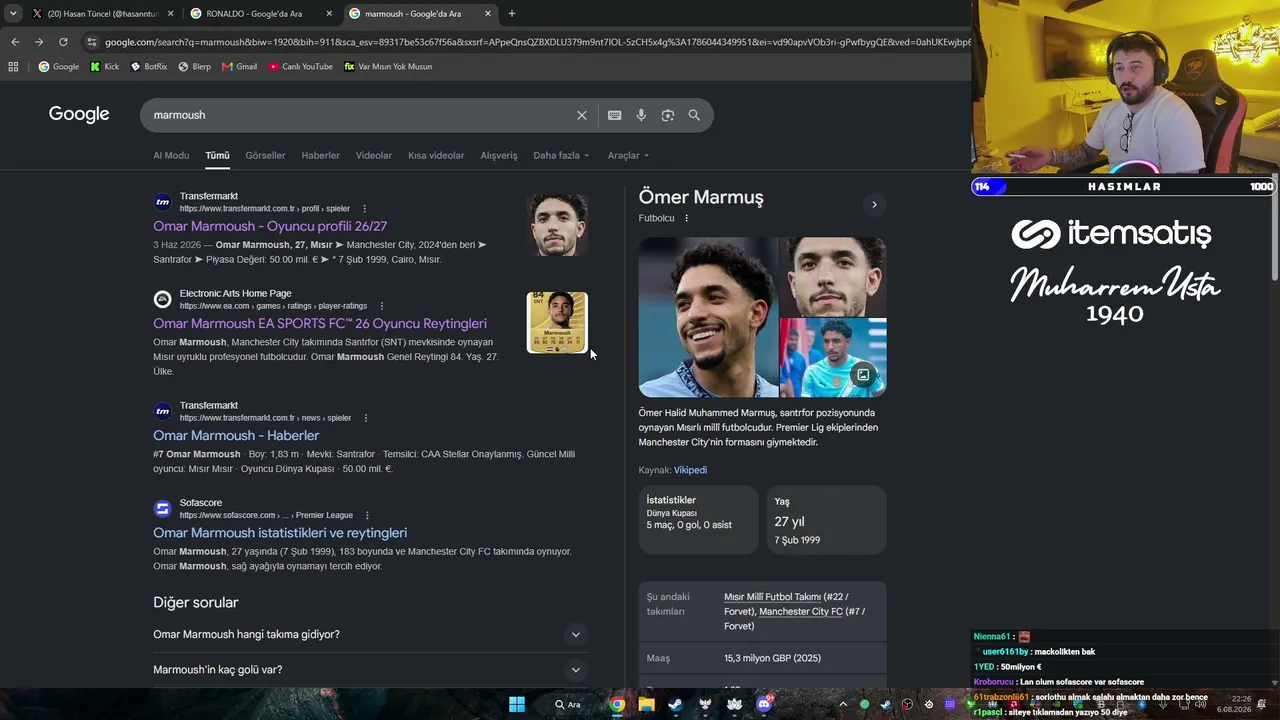Open the Var Mısın Yok Musun bookmark
Screen dimensions: 1280x720
388,67
